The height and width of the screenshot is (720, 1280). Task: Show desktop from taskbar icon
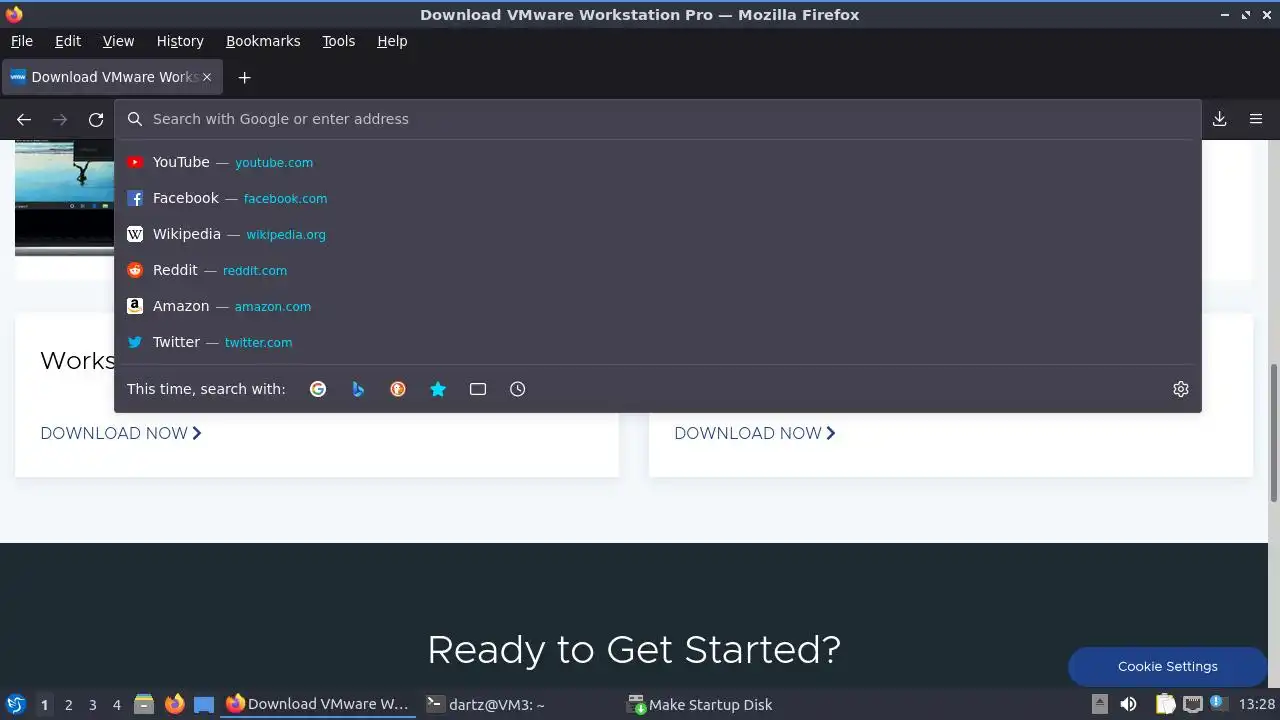pos(204,704)
